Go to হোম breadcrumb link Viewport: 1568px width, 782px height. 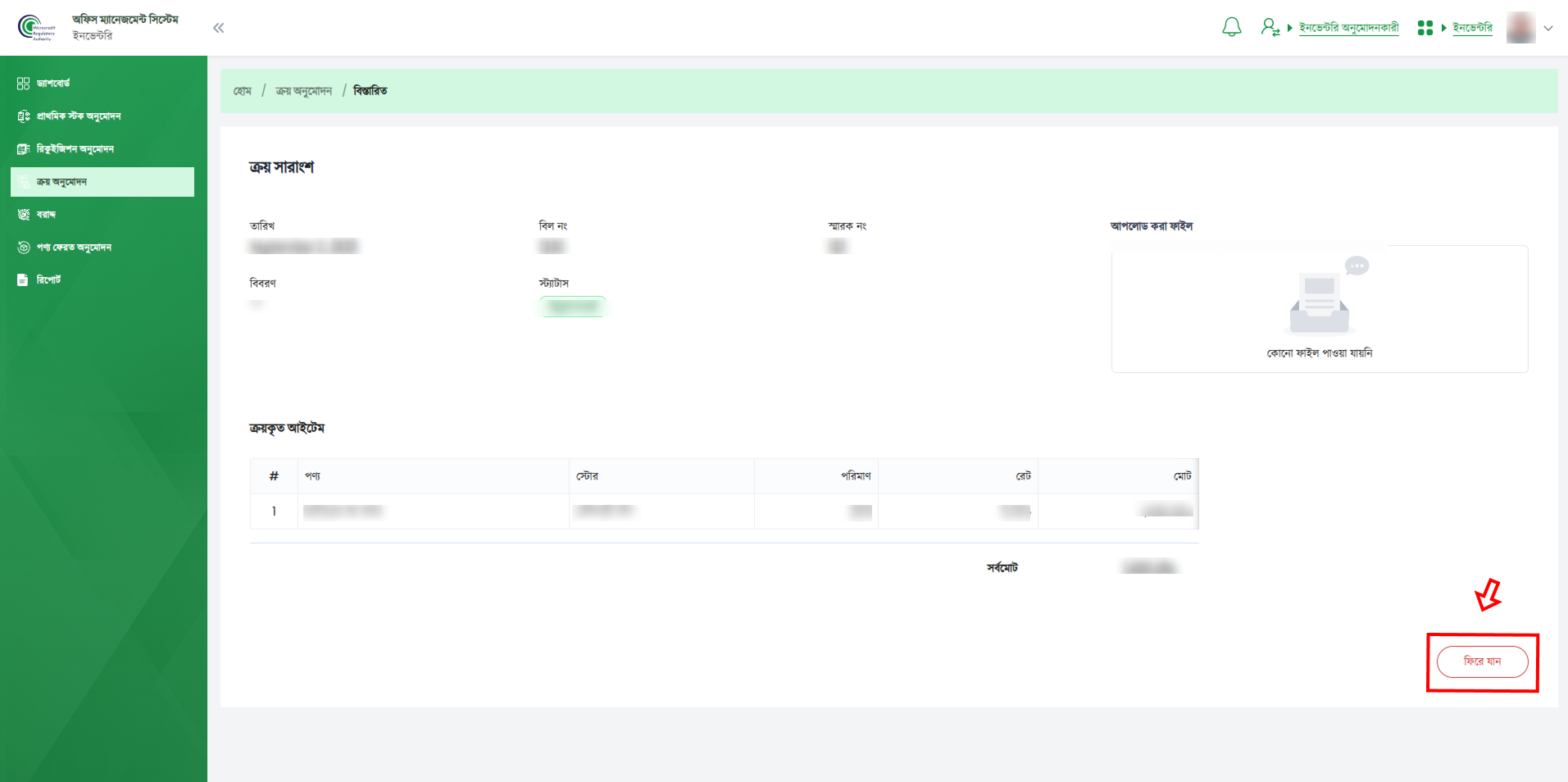tap(242, 91)
